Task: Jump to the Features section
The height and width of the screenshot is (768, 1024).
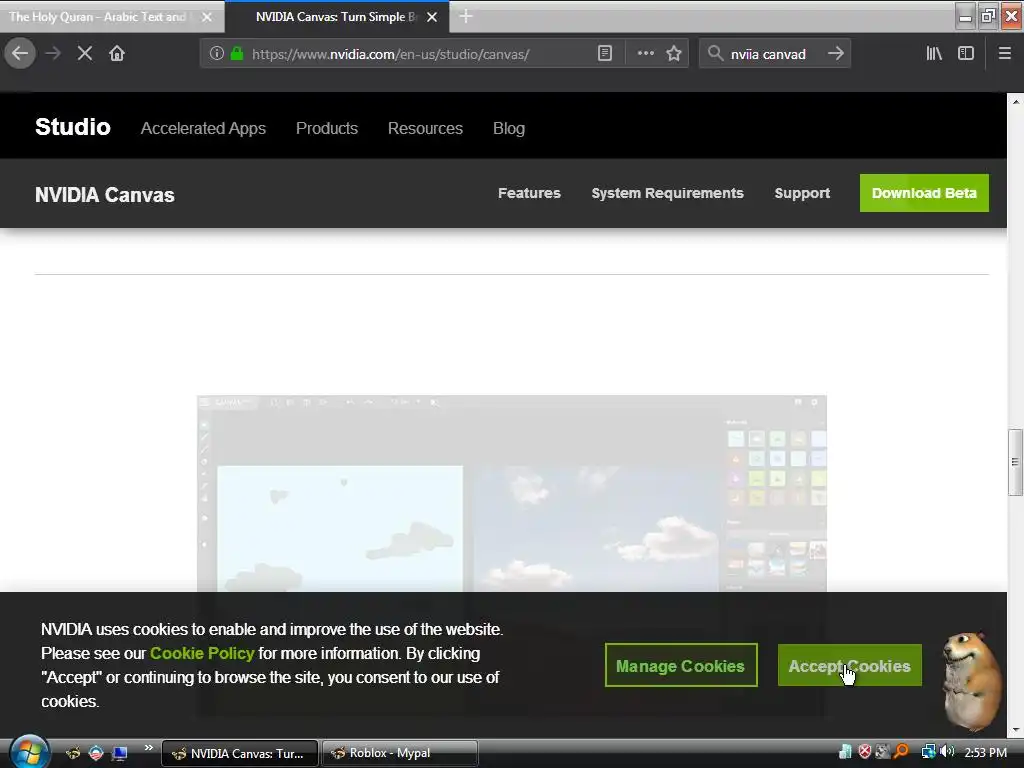Action: tap(529, 193)
